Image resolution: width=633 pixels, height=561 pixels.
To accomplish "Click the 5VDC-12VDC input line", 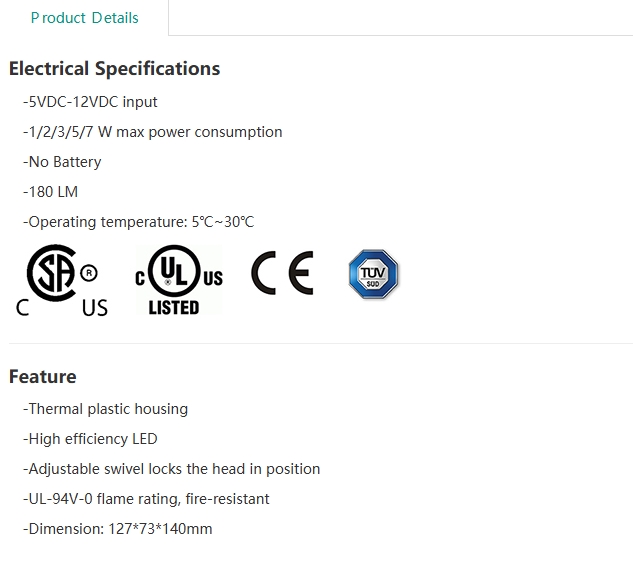I will click(90, 102).
